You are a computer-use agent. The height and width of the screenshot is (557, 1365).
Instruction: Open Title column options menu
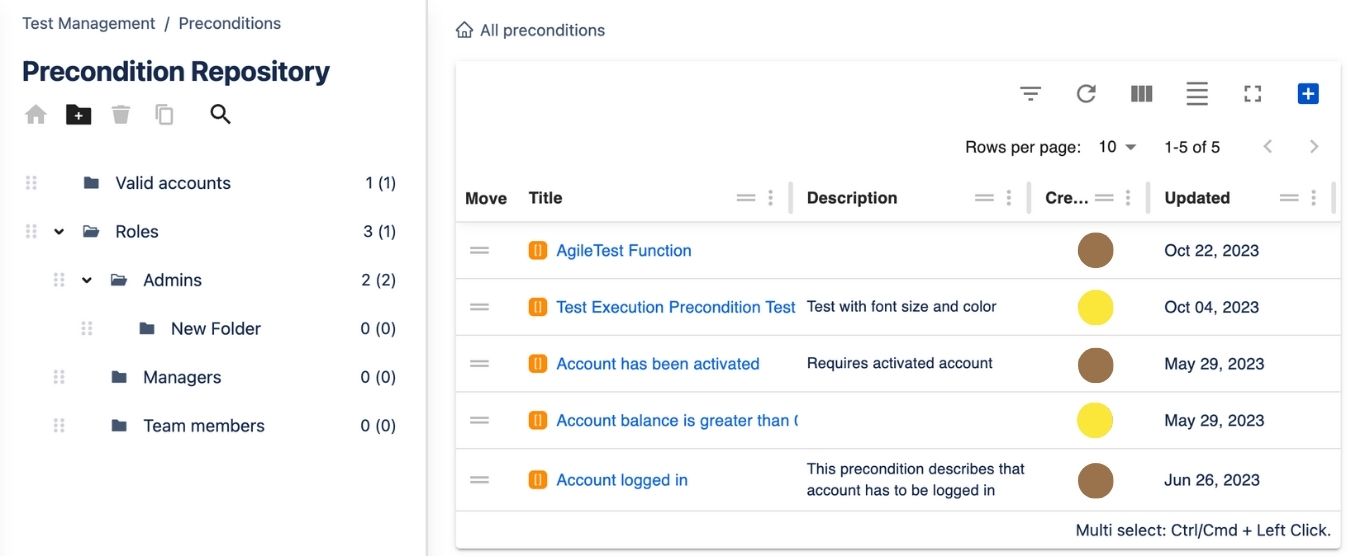click(x=770, y=198)
